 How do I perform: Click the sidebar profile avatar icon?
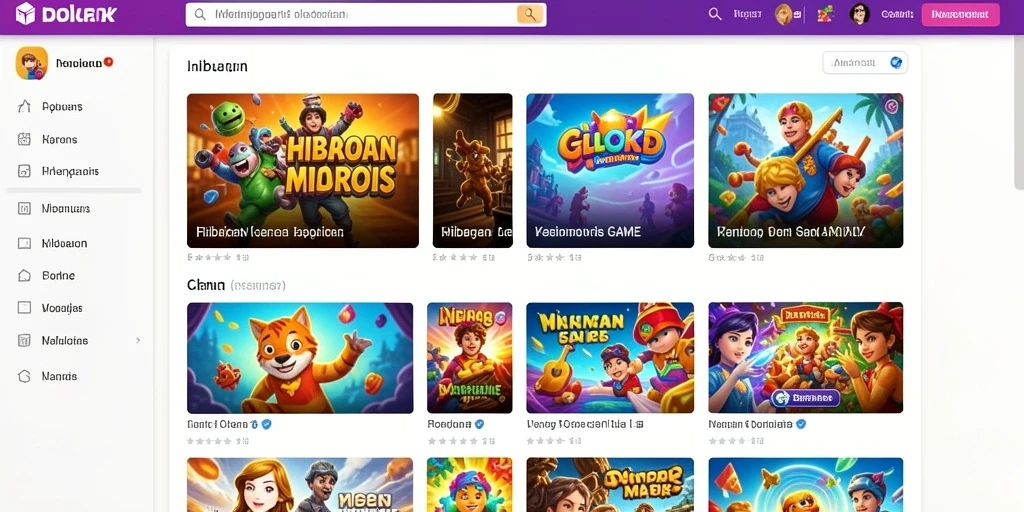pyautogui.click(x=31, y=63)
